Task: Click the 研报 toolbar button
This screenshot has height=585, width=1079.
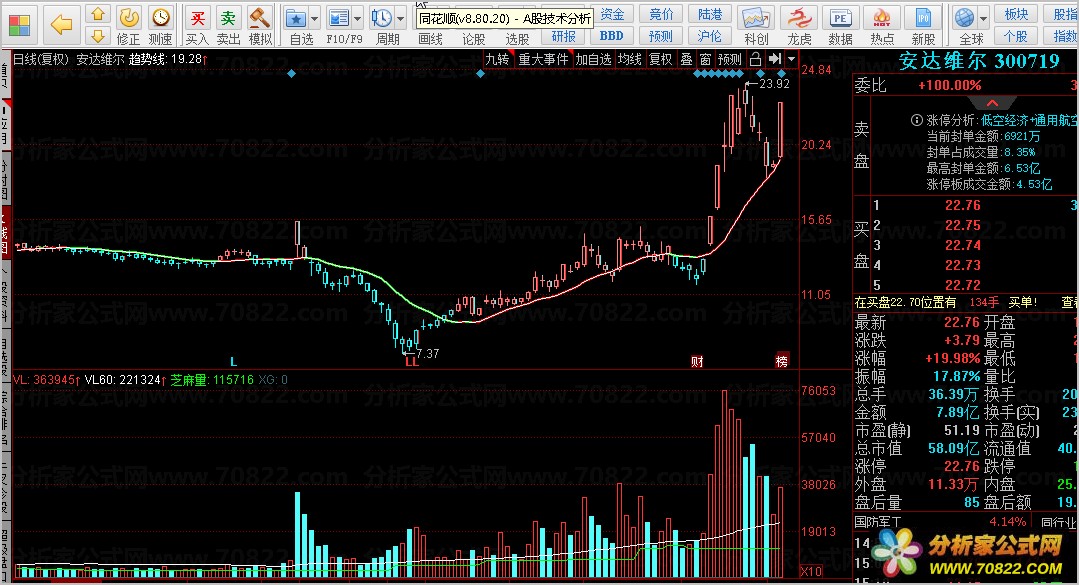Action: point(564,36)
